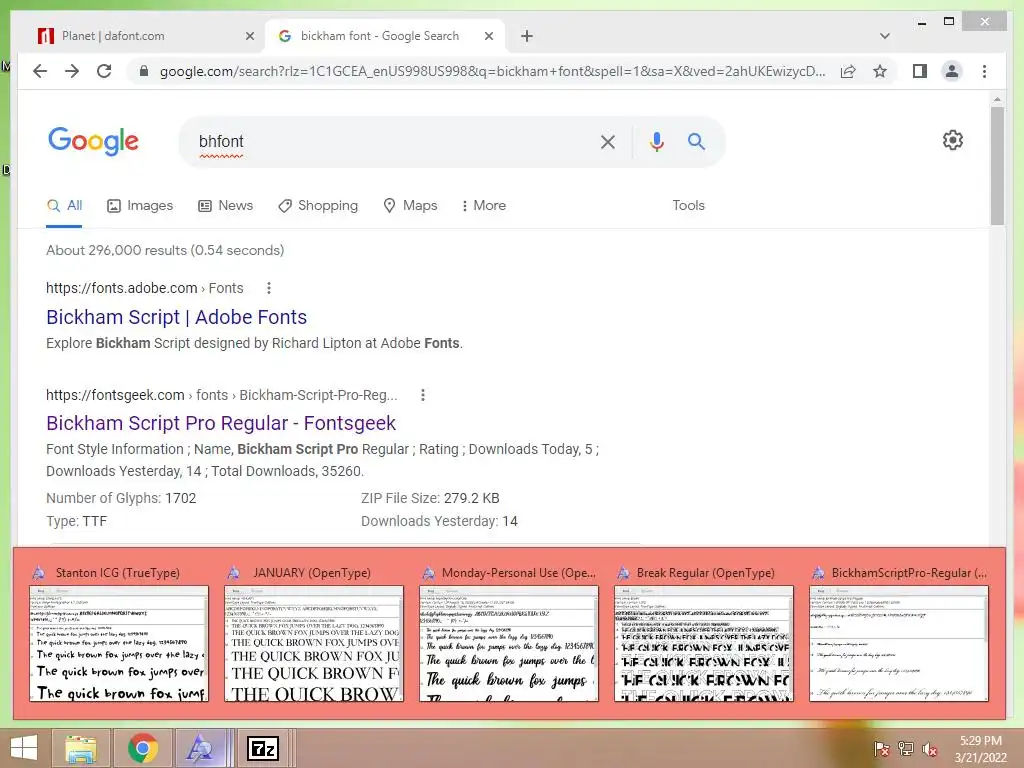Select the All results tab
The width and height of the screenshot is (1024, 768).
click(64, 206)
